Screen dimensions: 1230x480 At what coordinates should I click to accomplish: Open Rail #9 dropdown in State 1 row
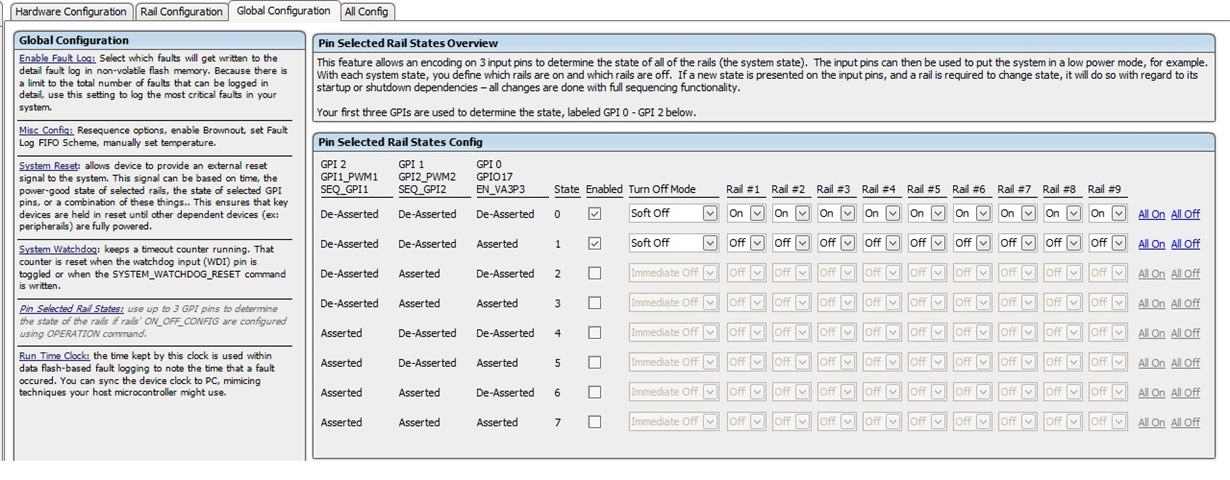pyautogui.click(x=1106, y=243)
